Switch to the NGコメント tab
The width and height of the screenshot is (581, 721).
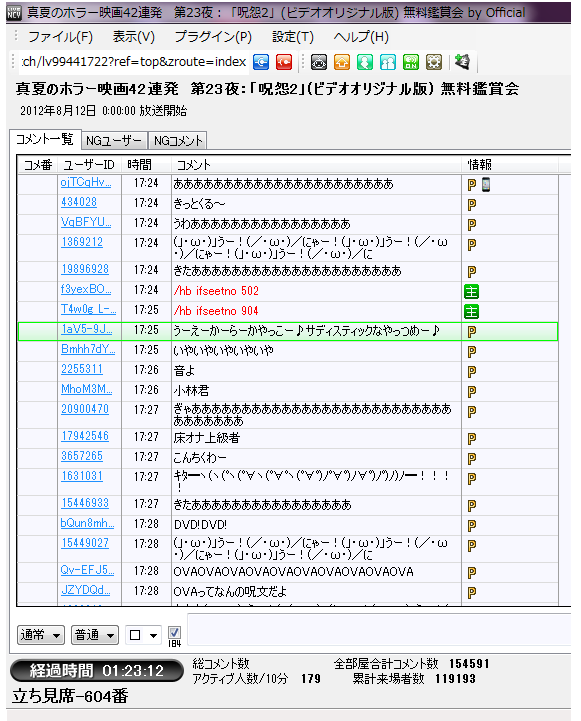178,141
